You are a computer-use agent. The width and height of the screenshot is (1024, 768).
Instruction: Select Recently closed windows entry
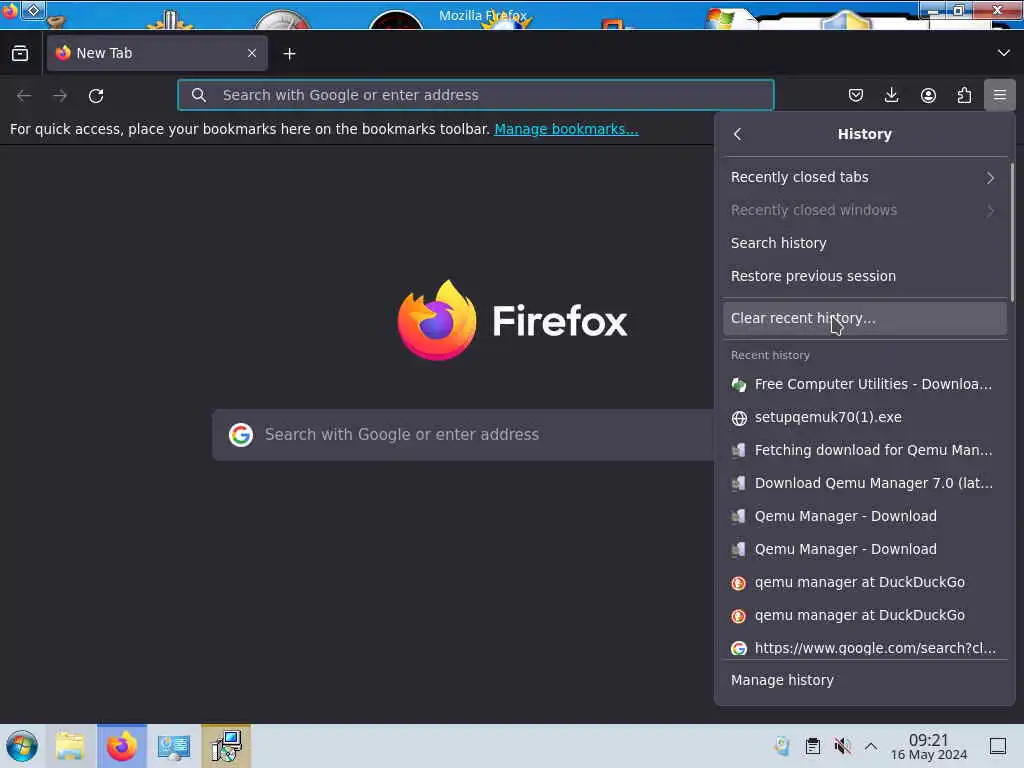[865, 210]
